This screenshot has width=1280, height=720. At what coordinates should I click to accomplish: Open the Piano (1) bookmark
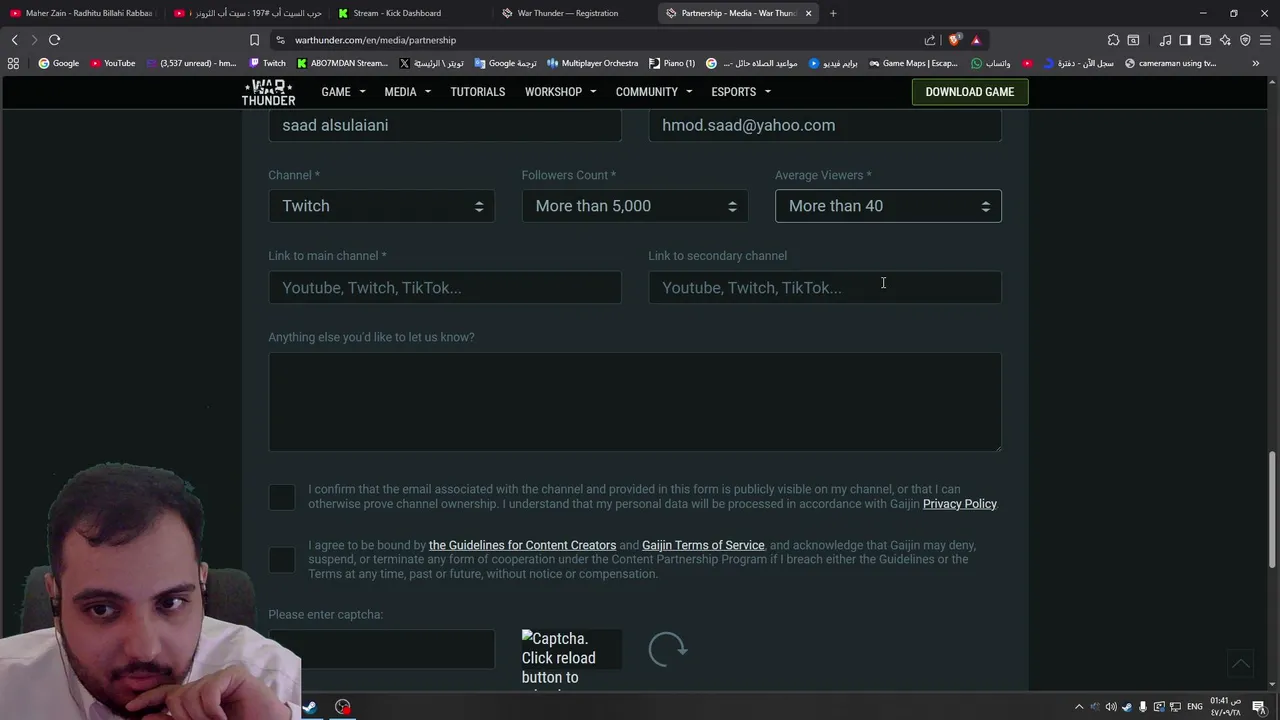coord(671,63)
